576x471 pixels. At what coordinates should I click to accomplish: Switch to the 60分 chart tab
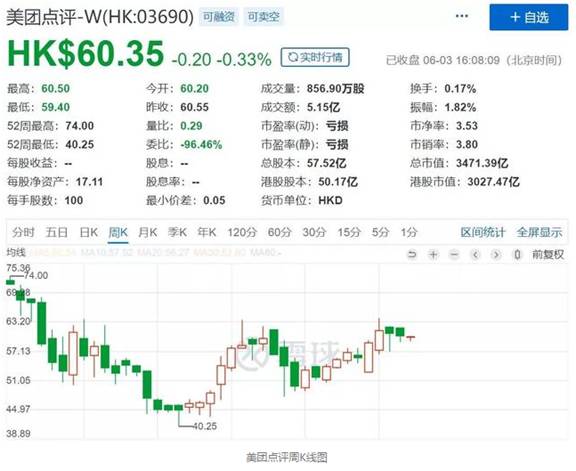click(279, 232)
